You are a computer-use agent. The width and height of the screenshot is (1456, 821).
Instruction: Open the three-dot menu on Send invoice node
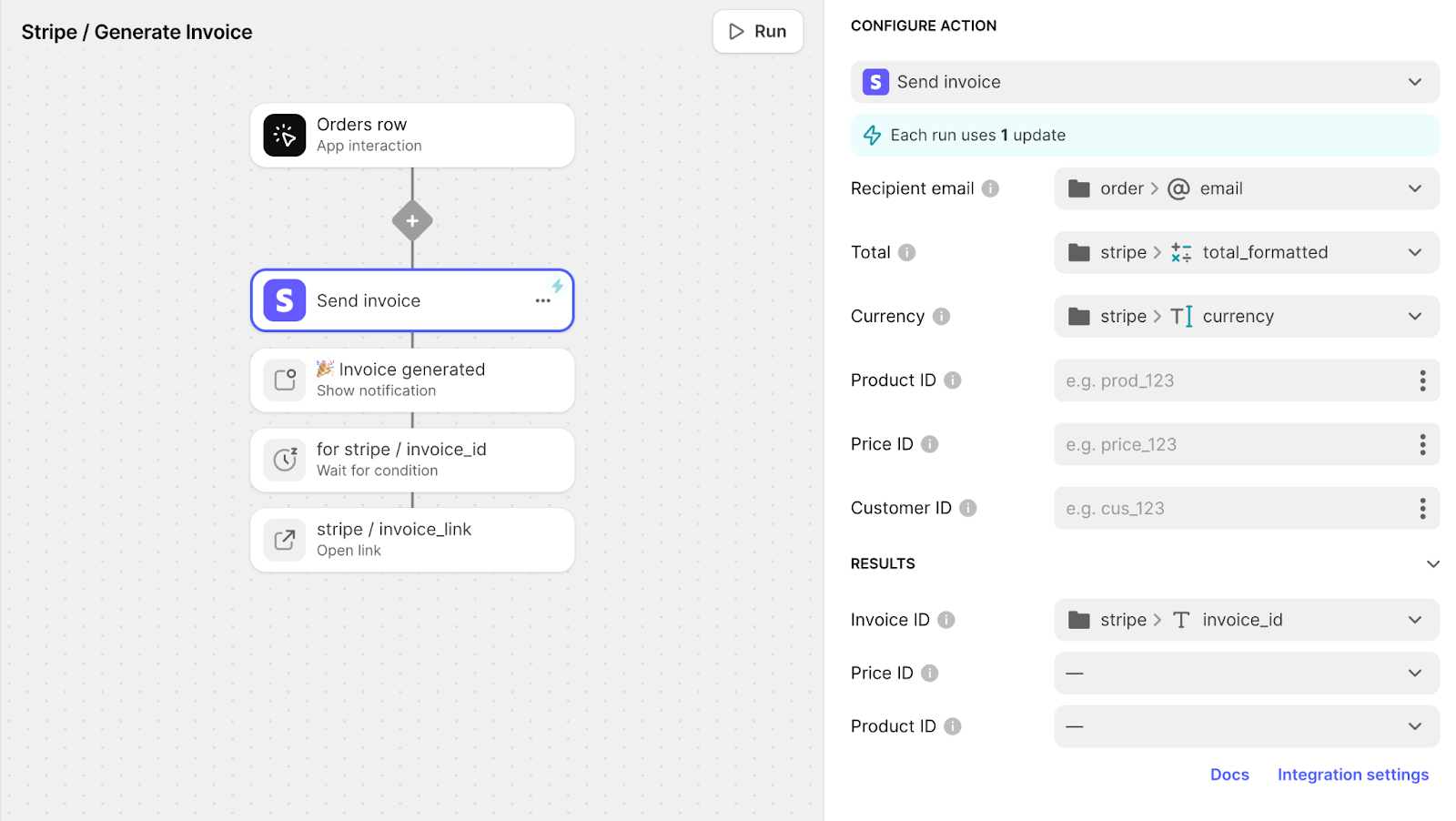543,300
